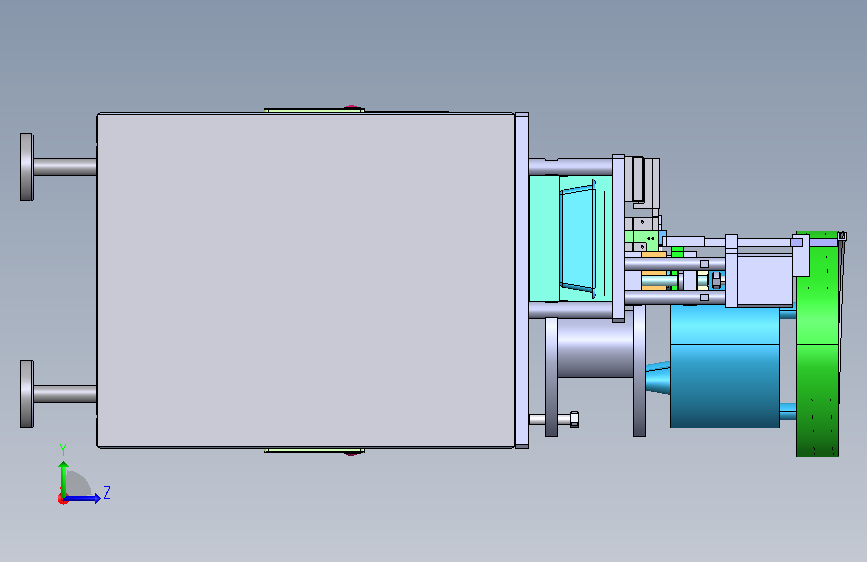This screenshot has width=867, height=562.
Task: Select the large green wheel on the far right
Action: point(817,344)
